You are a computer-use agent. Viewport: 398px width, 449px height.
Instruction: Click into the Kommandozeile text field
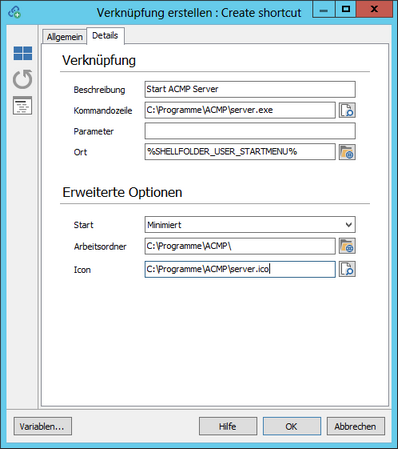tap(240, 110)
